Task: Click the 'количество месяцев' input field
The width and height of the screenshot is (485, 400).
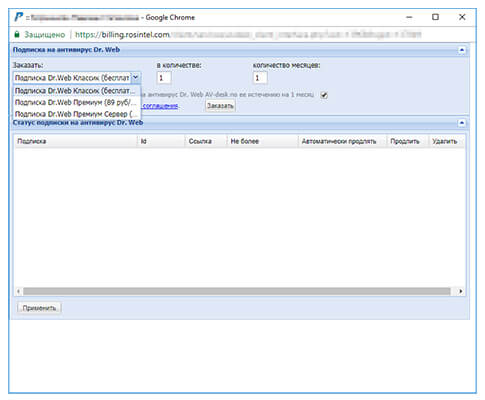Action: pyautogui.click(x=260, y=78)
